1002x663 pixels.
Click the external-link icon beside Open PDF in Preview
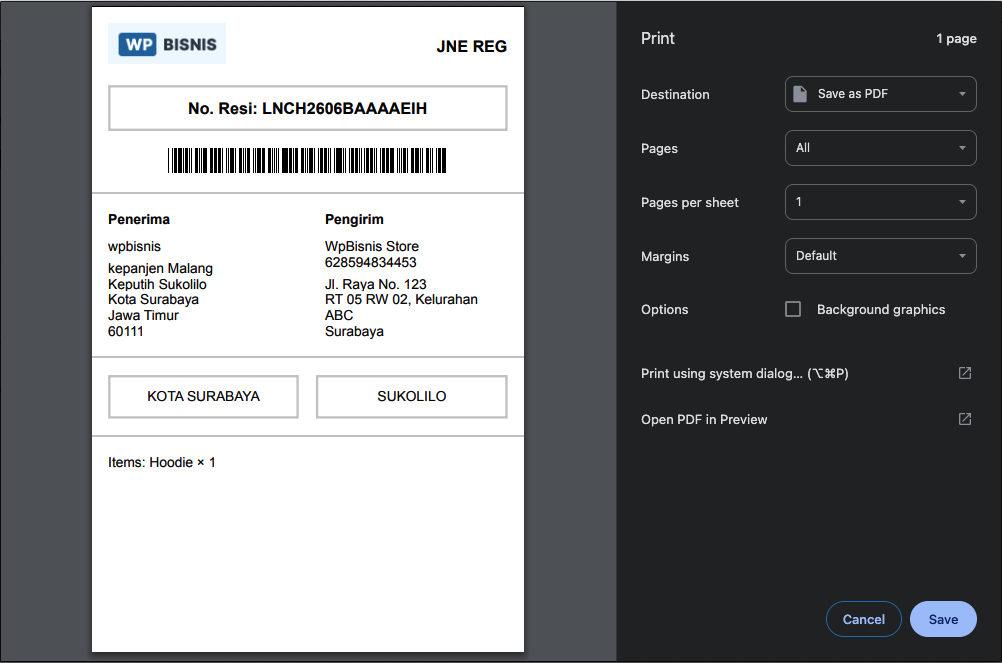(x=965, y=419)
